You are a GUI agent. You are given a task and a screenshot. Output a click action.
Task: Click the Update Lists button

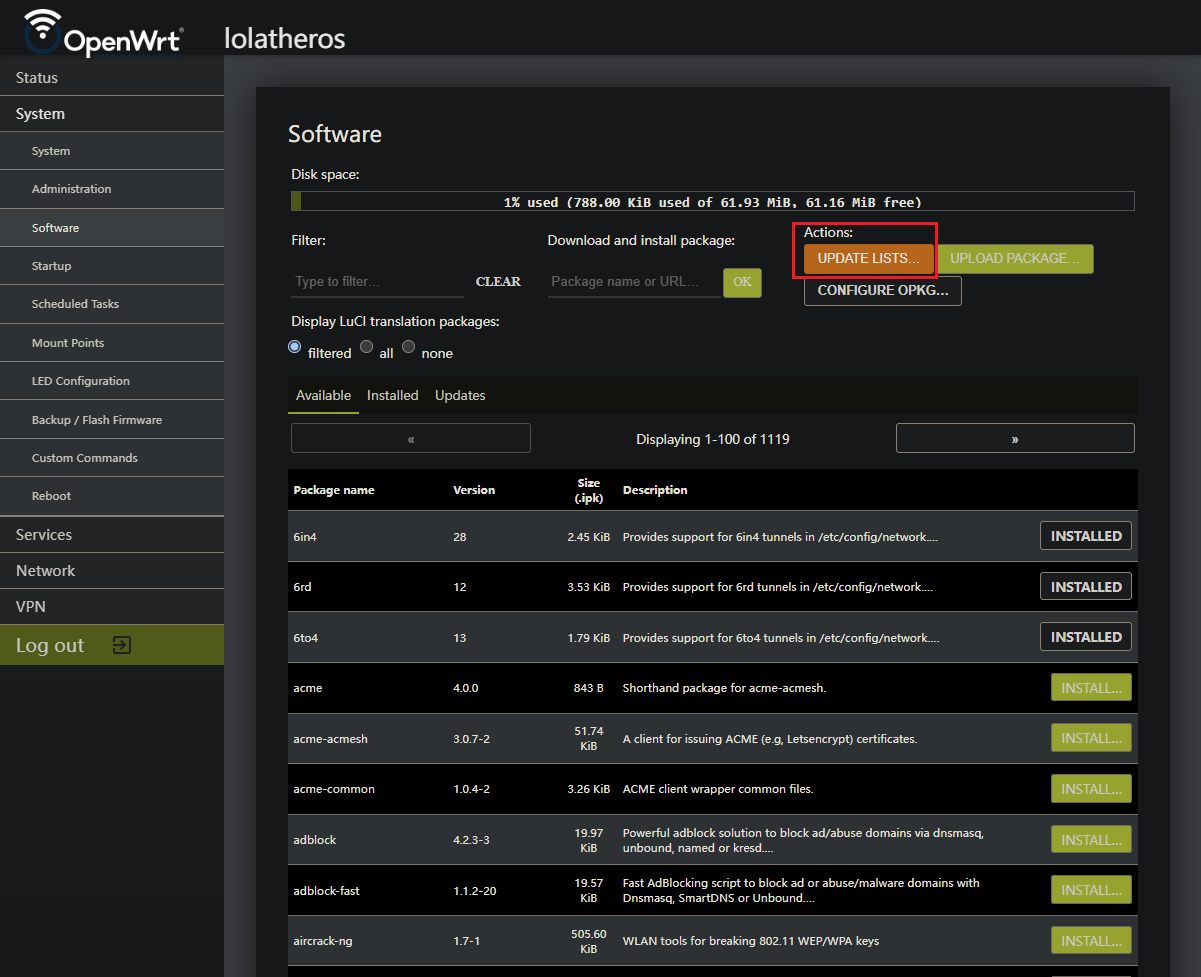coord(869,259)
